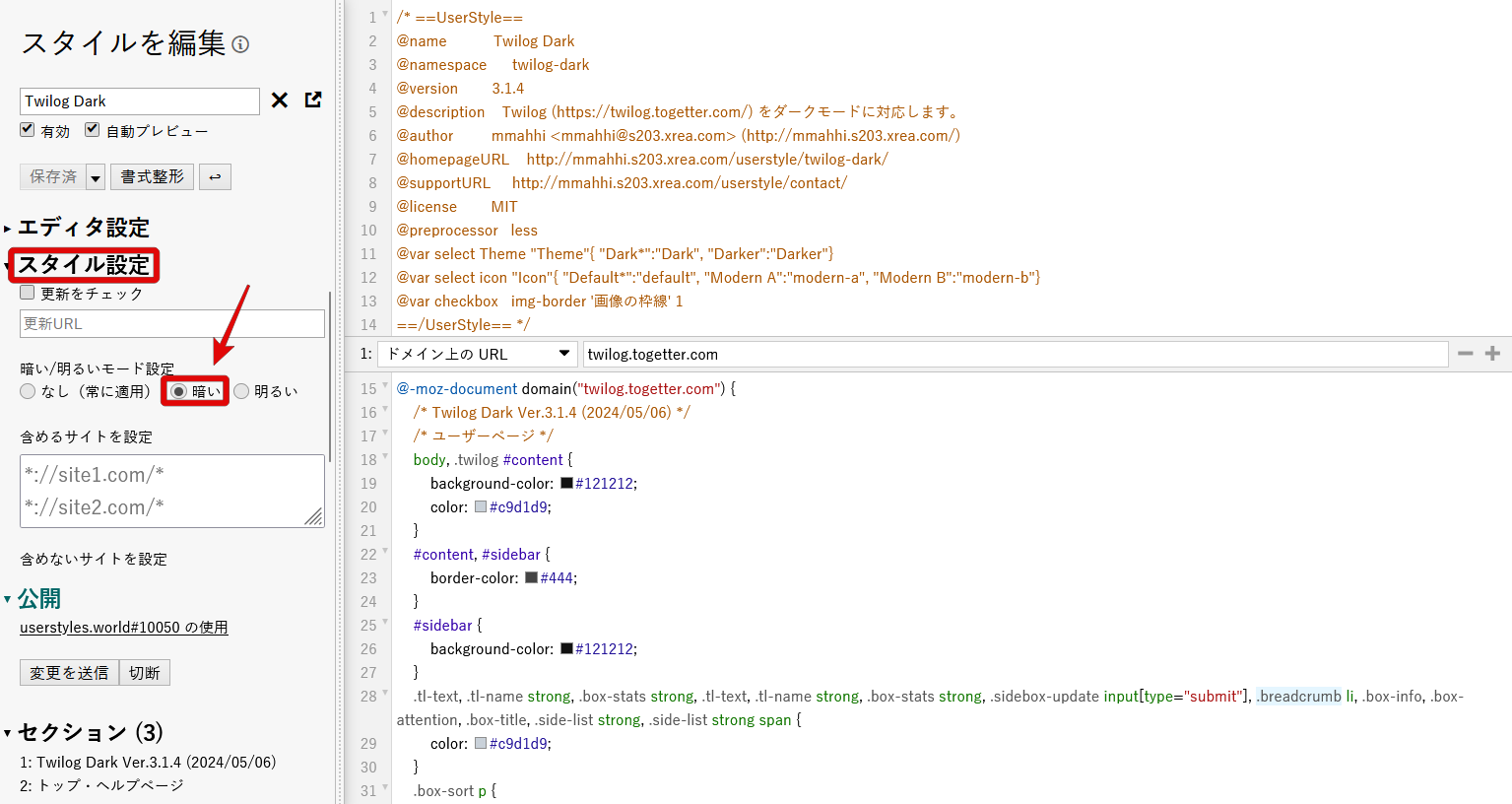Toggle the 有効 checkbox
The height and width of the screenshot is (804, 1512).
coord(28,129)
